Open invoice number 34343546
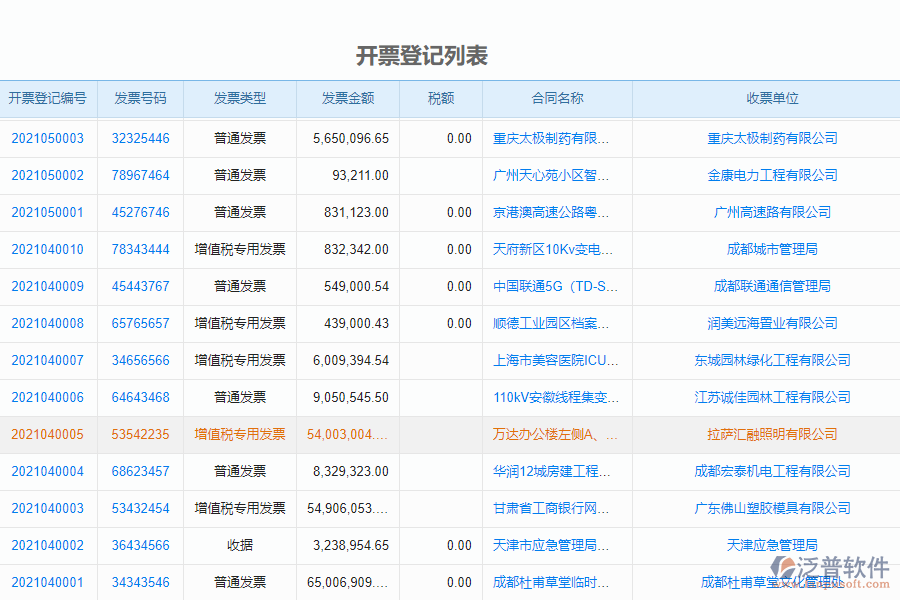This screenshot has height=600, width=900. tap(139, 582)
